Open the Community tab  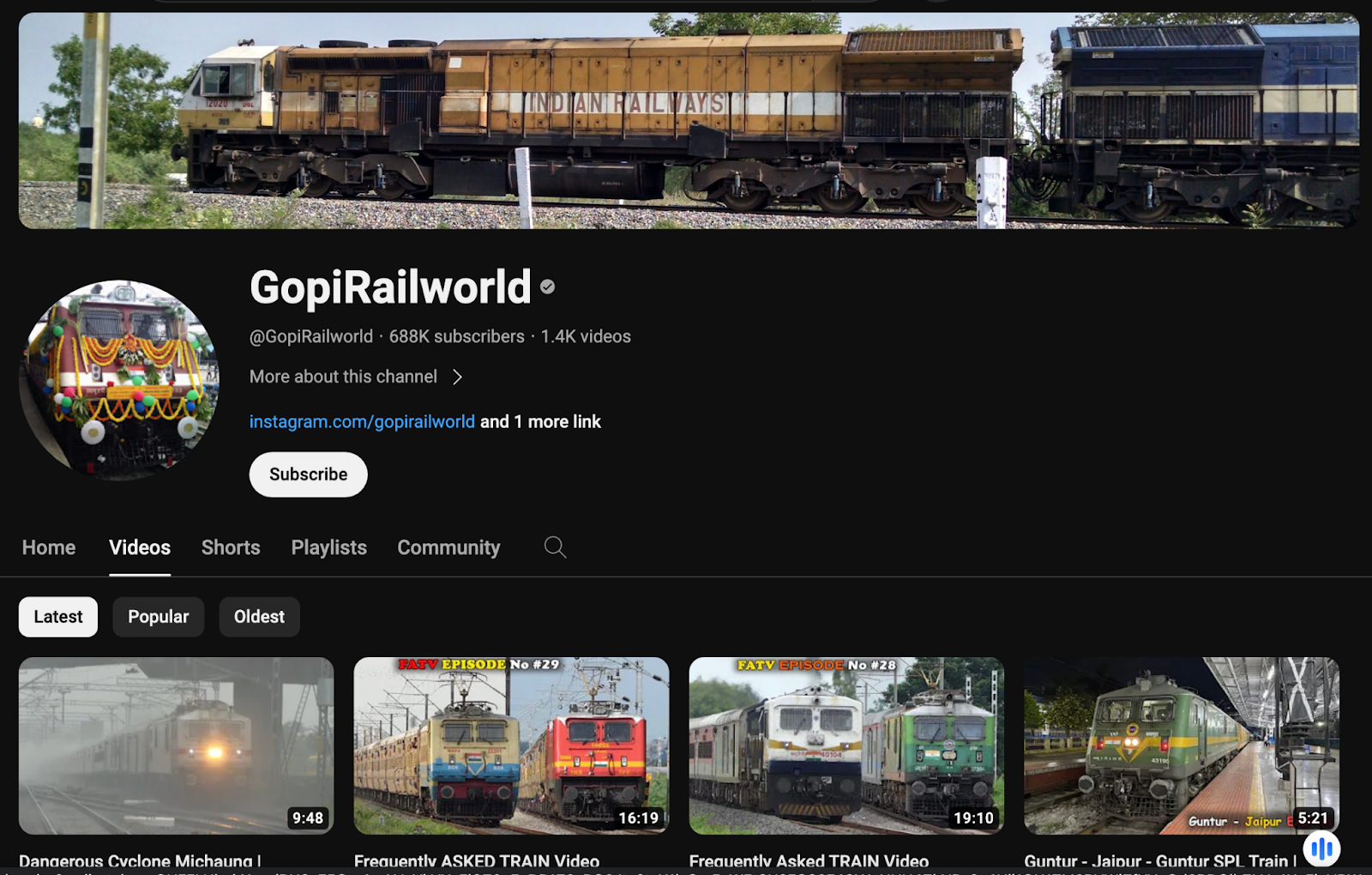click(x=448, y=547)
